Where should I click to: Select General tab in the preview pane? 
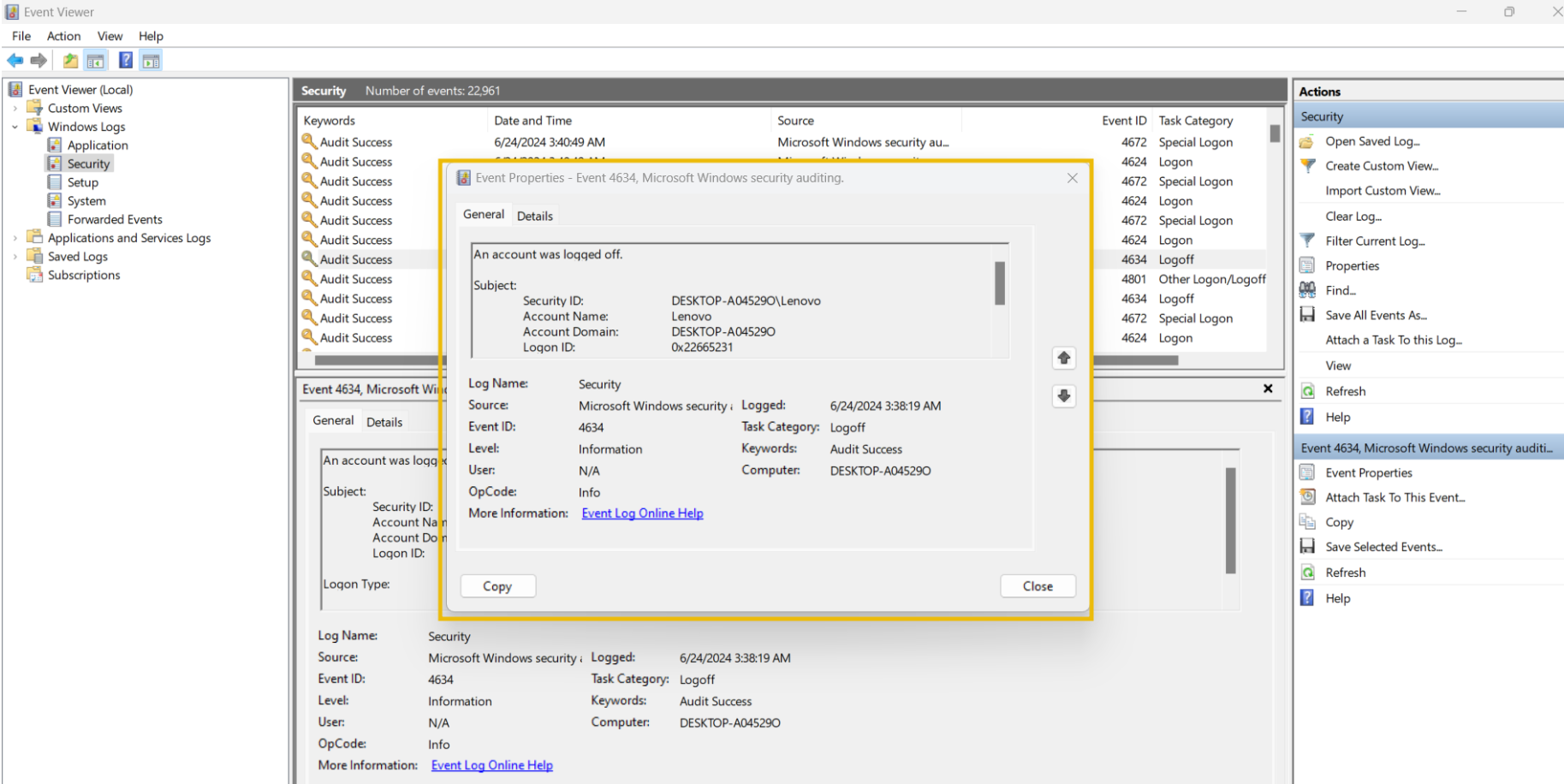pyautogui.click(x=333, y=420)
